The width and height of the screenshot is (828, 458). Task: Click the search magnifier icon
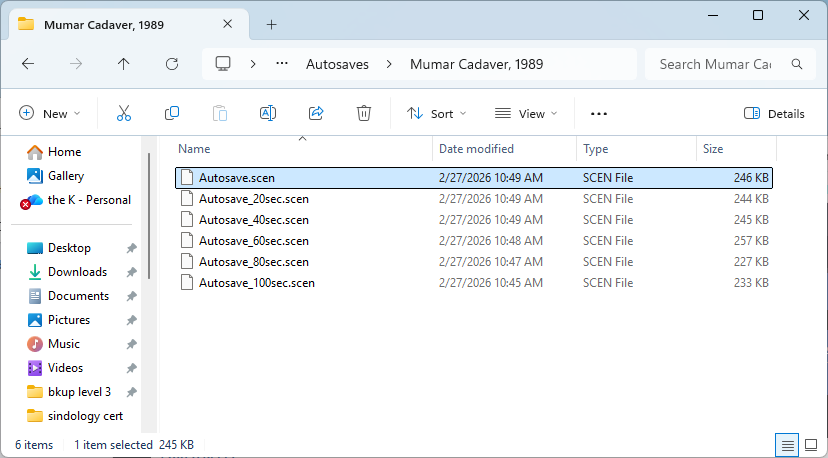pyautogui.click(x=797, y=64)
